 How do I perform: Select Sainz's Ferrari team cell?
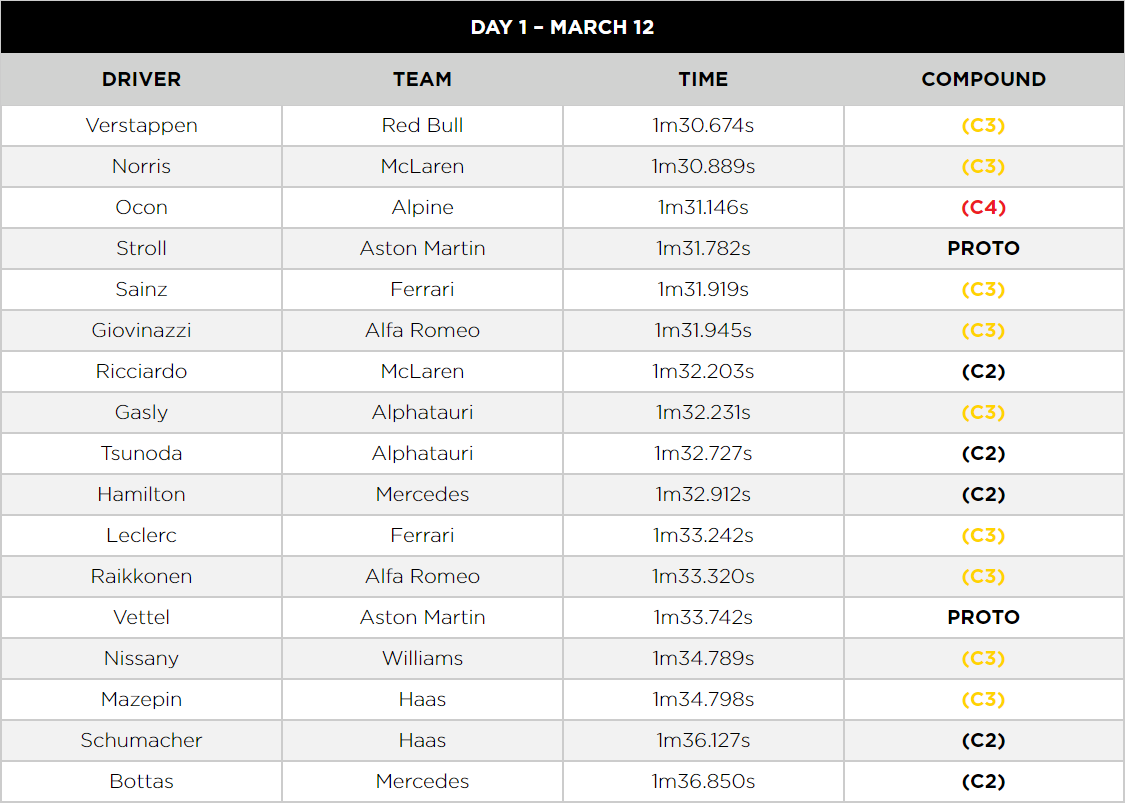click(423, 289)
